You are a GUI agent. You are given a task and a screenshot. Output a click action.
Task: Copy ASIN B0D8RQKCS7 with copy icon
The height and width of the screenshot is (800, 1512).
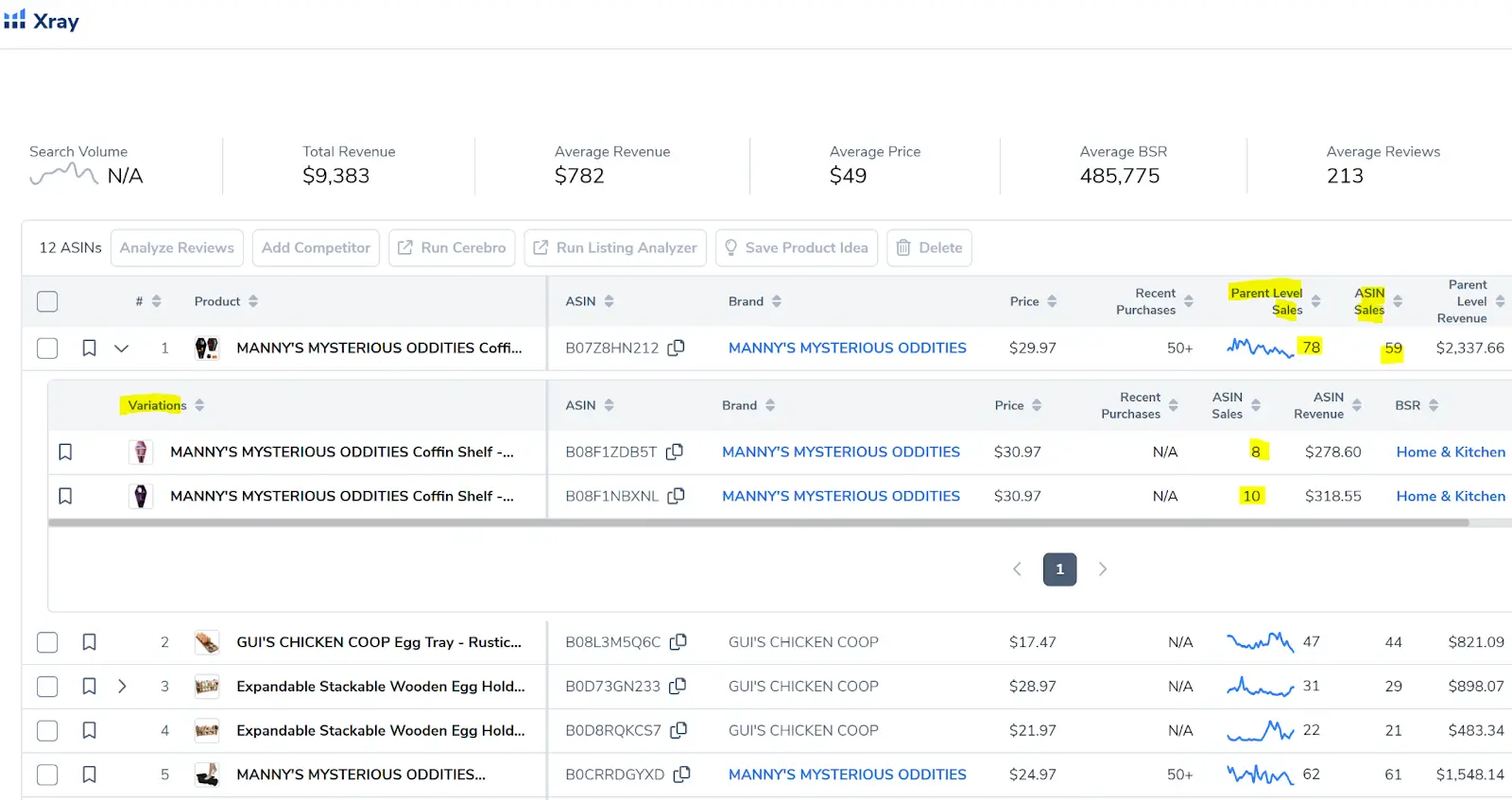[x=678, y=730]
